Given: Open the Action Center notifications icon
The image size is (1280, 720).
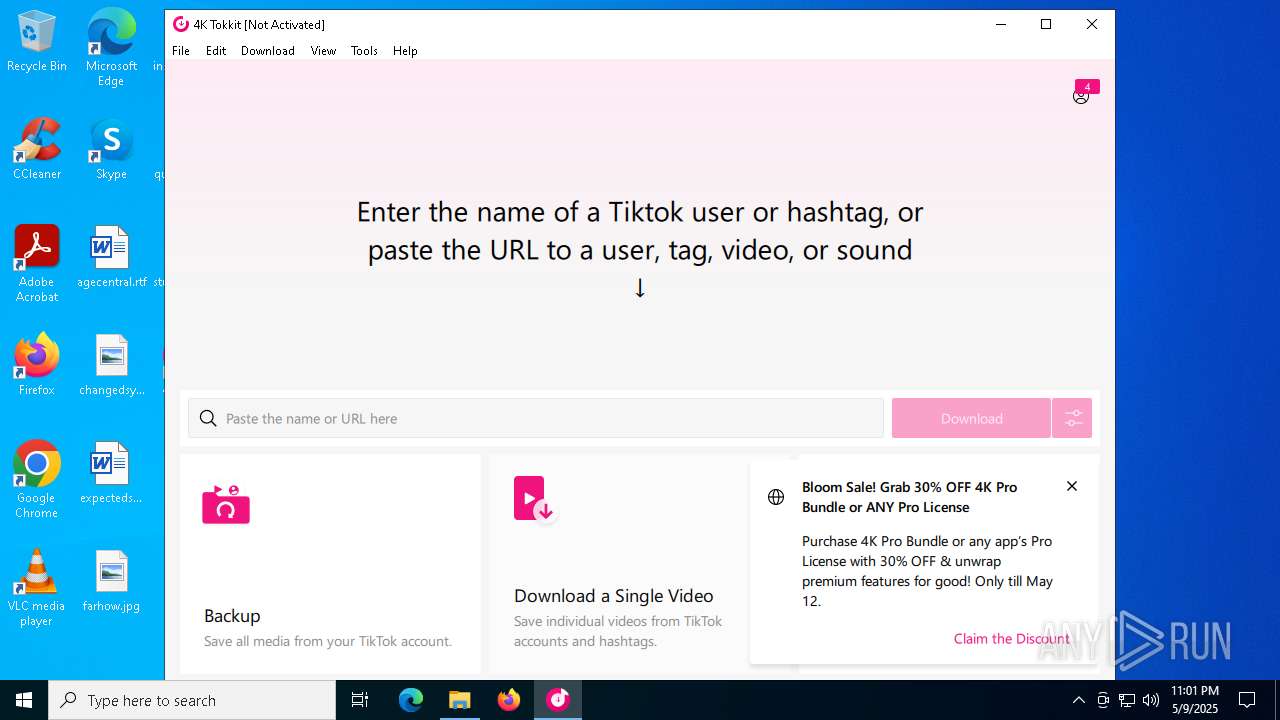Looking at the screenshot, I should (x=1247, y=700).
